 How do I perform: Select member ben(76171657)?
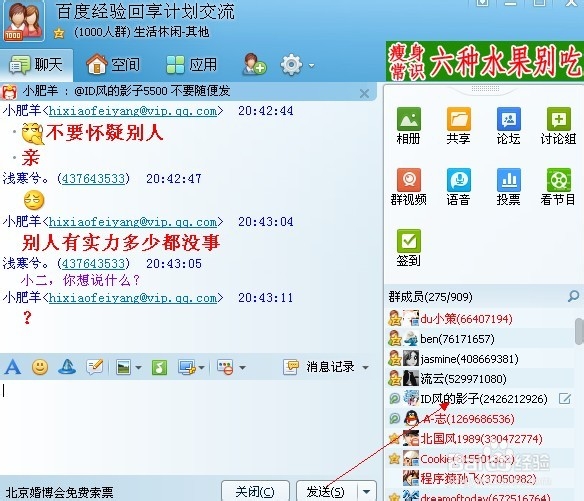pos(480,339)
